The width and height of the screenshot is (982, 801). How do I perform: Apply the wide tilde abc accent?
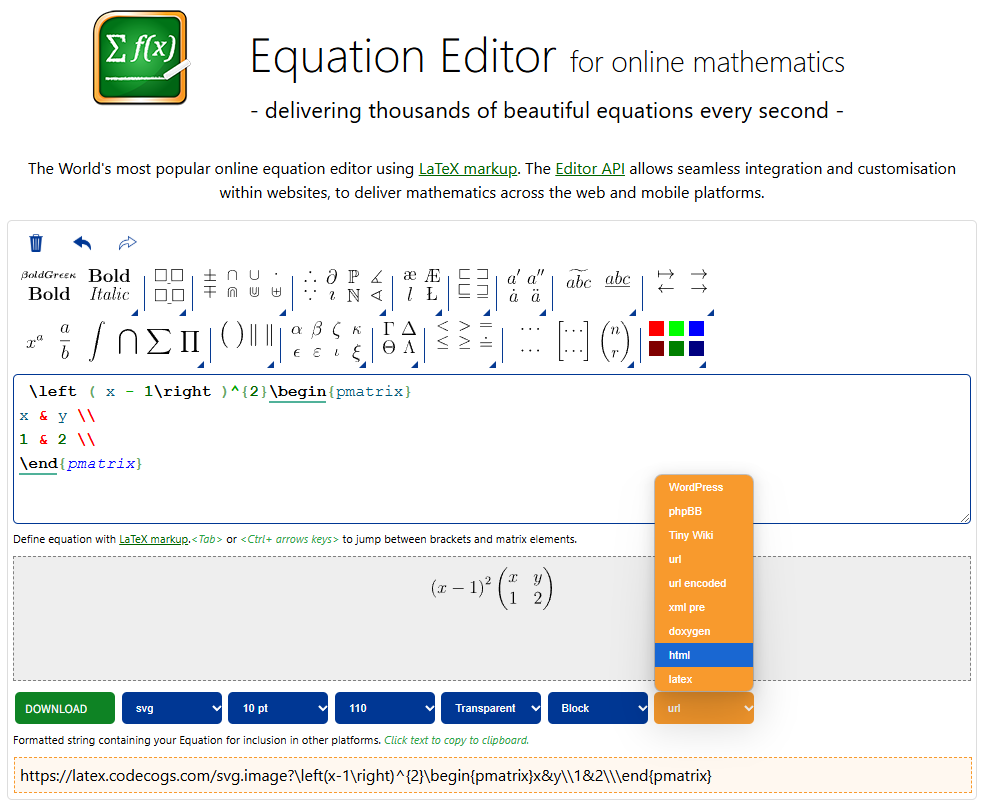coord(579,279)
